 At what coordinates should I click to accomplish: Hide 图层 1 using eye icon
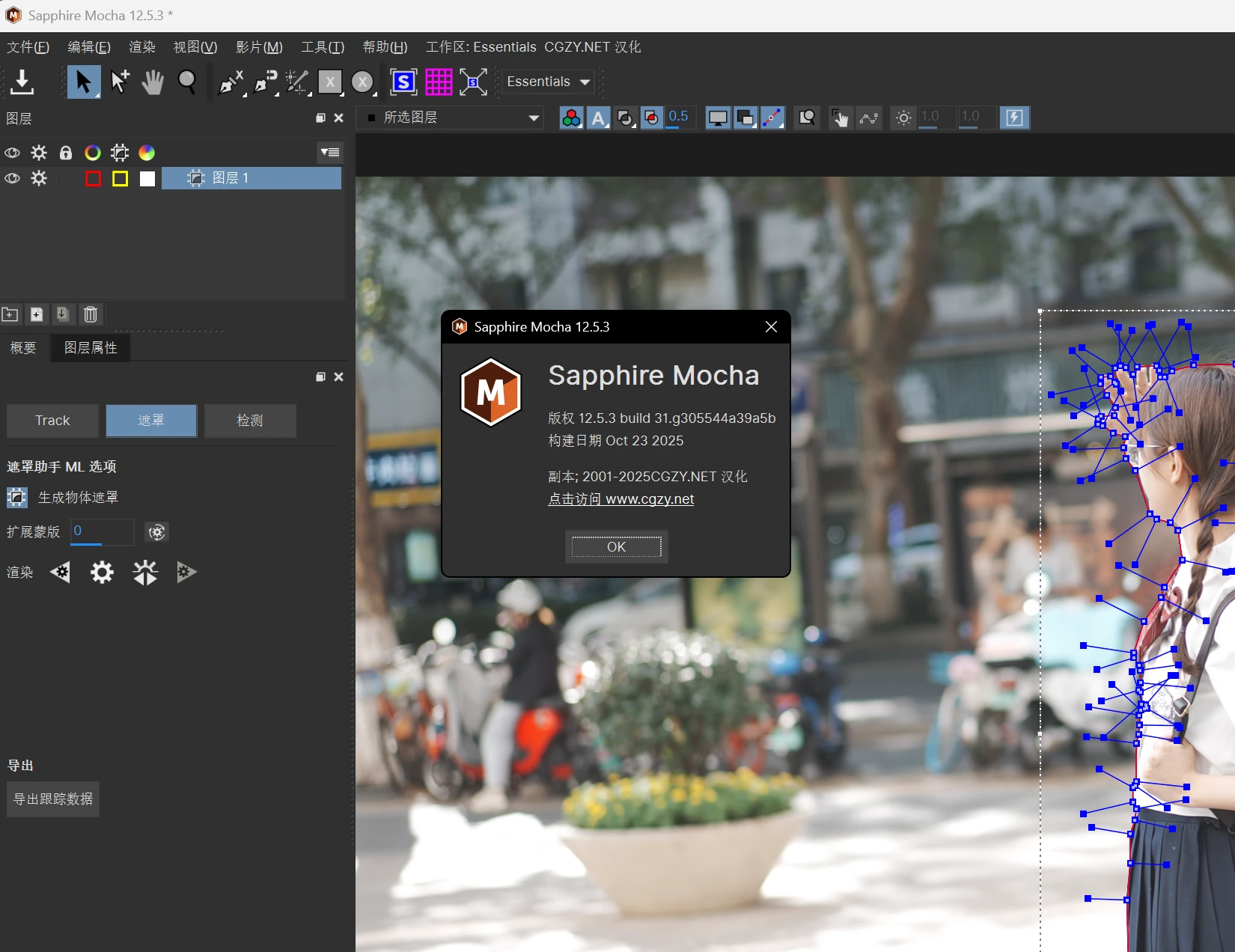12,178
